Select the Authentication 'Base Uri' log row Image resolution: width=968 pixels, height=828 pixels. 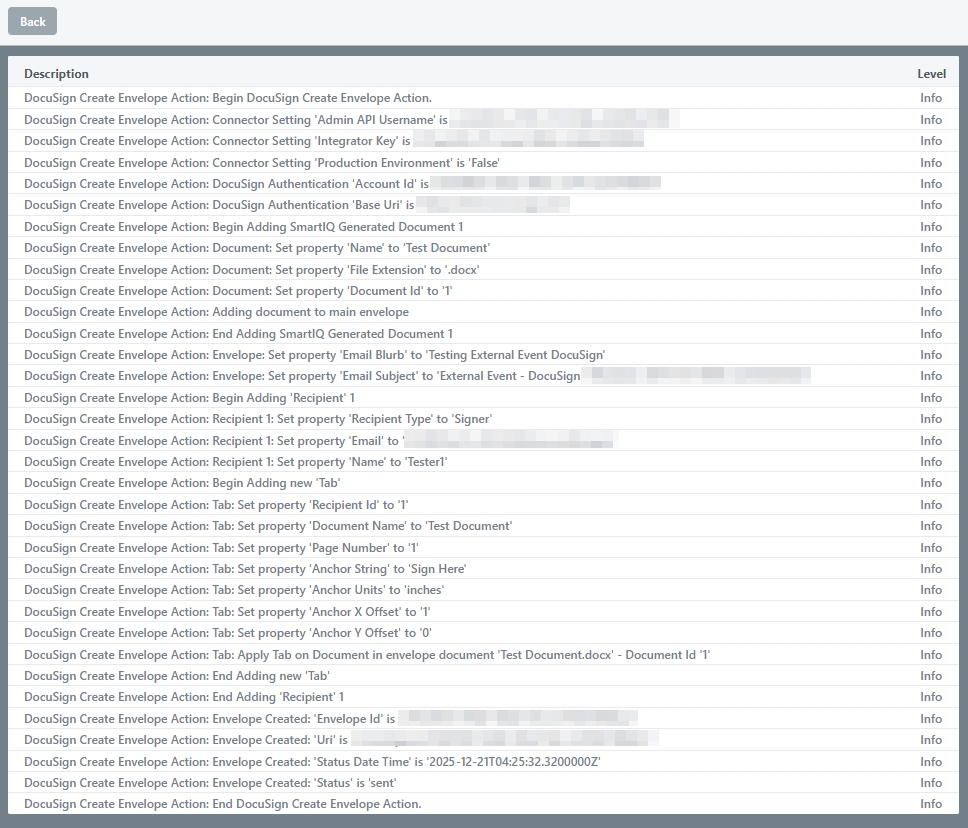coord(483,205)
